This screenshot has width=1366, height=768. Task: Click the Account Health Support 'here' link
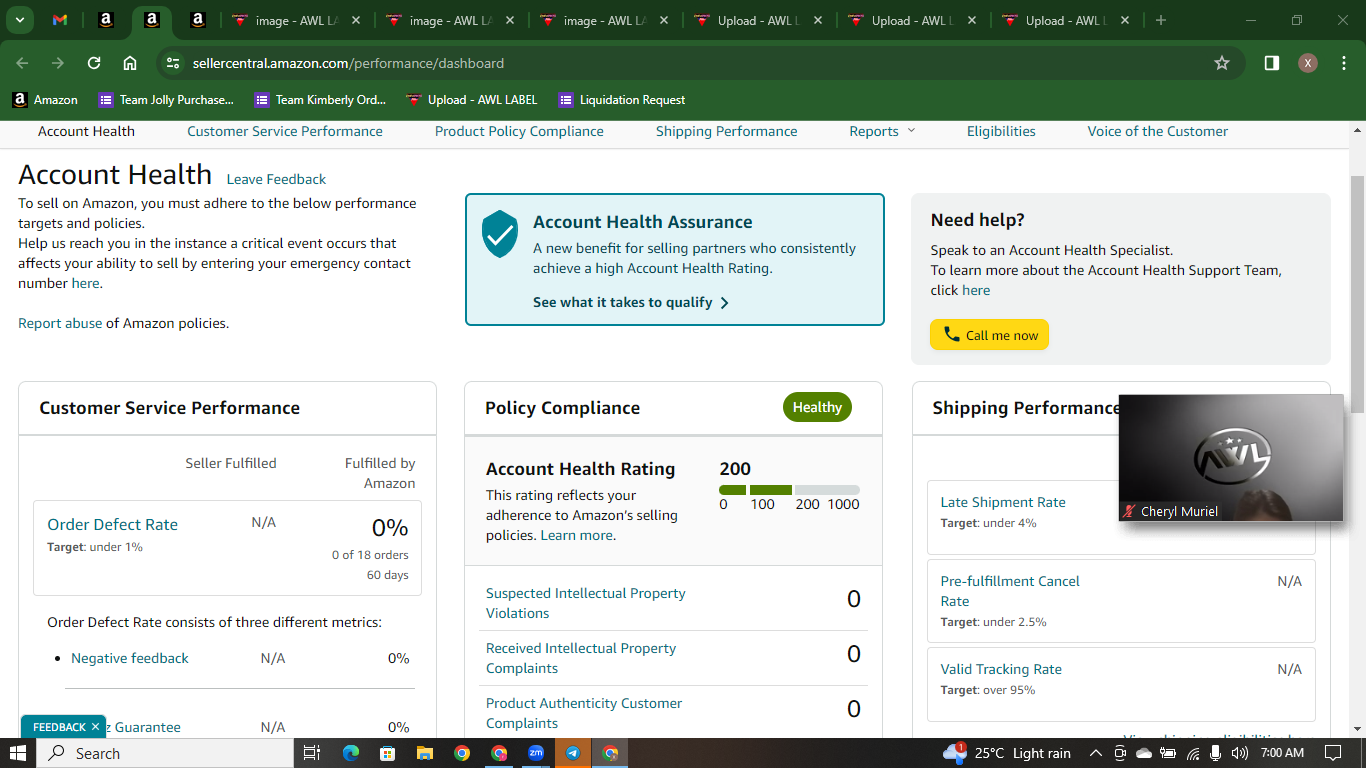tap(976, 290)
